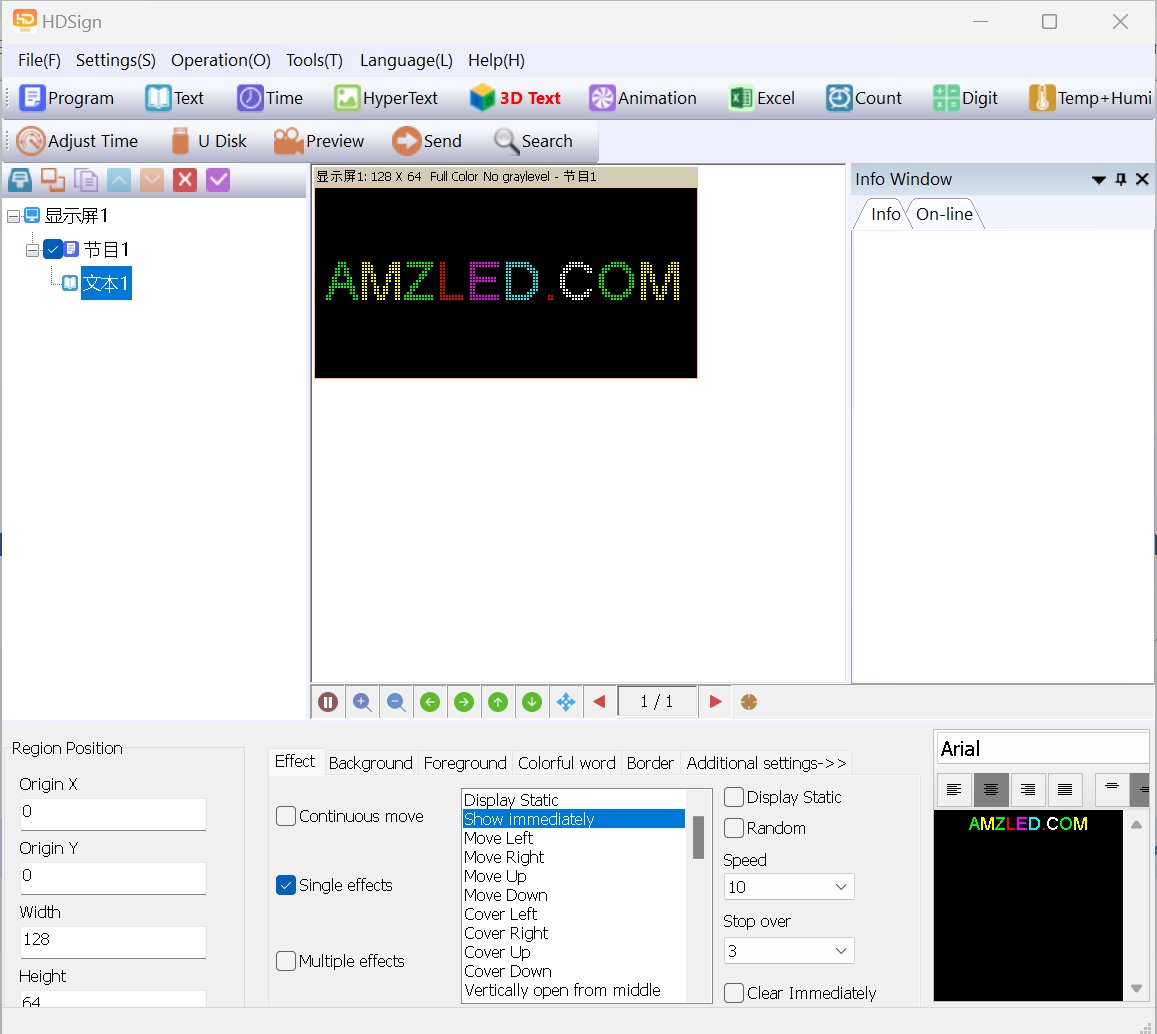1157x1034 pixels.
Task: Send program to the display
Action: (x=427, y=141)
